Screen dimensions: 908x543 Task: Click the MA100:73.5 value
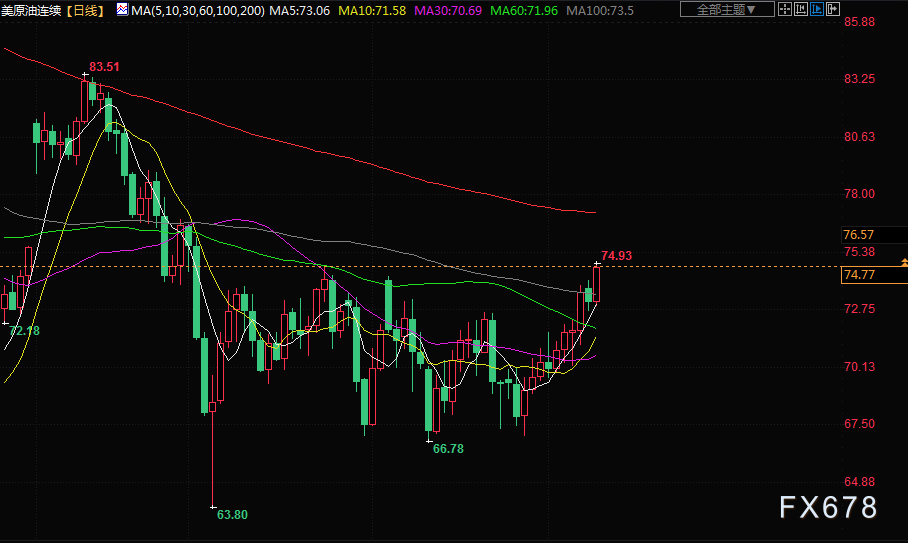599,10
